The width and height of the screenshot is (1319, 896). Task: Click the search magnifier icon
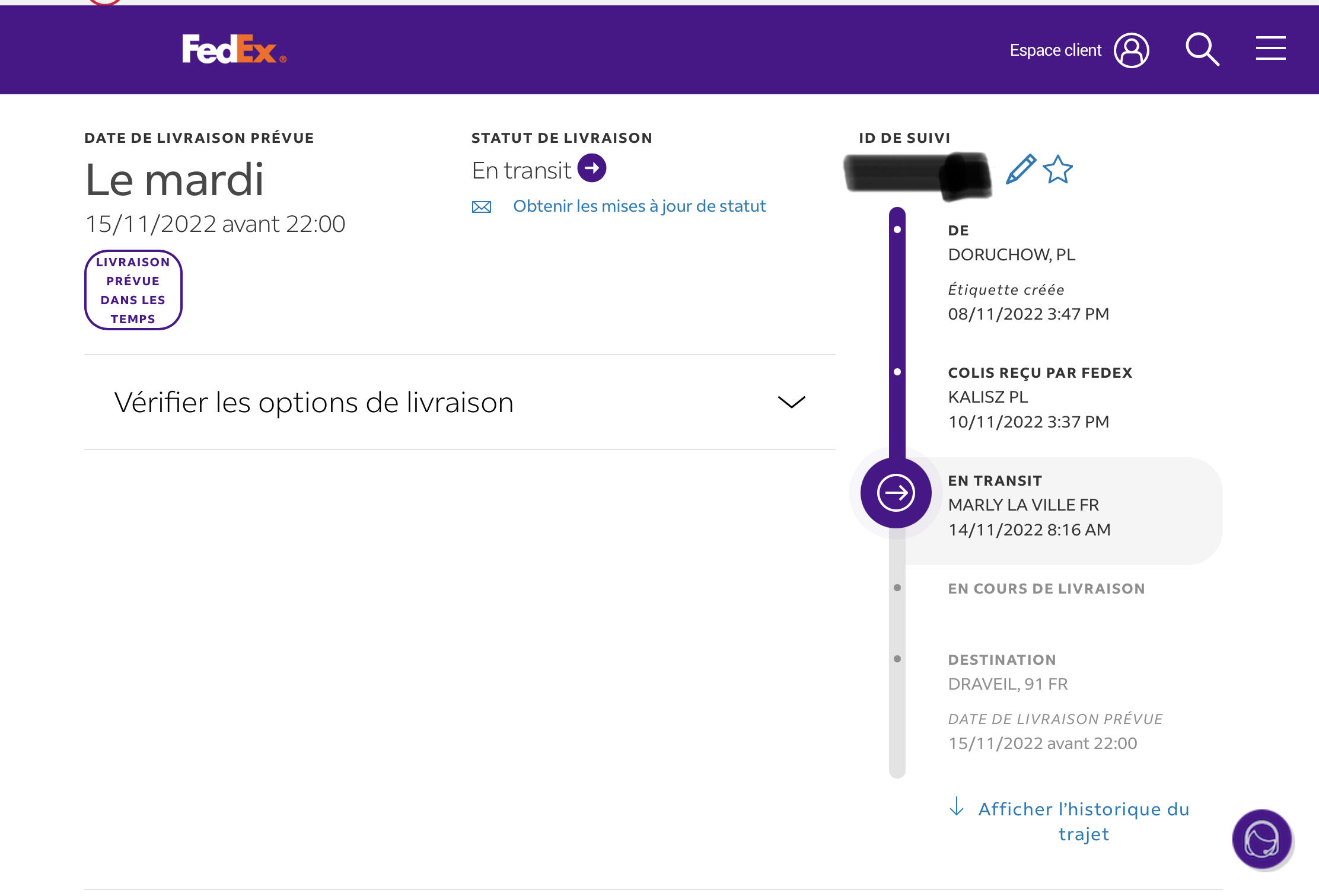1202,49
